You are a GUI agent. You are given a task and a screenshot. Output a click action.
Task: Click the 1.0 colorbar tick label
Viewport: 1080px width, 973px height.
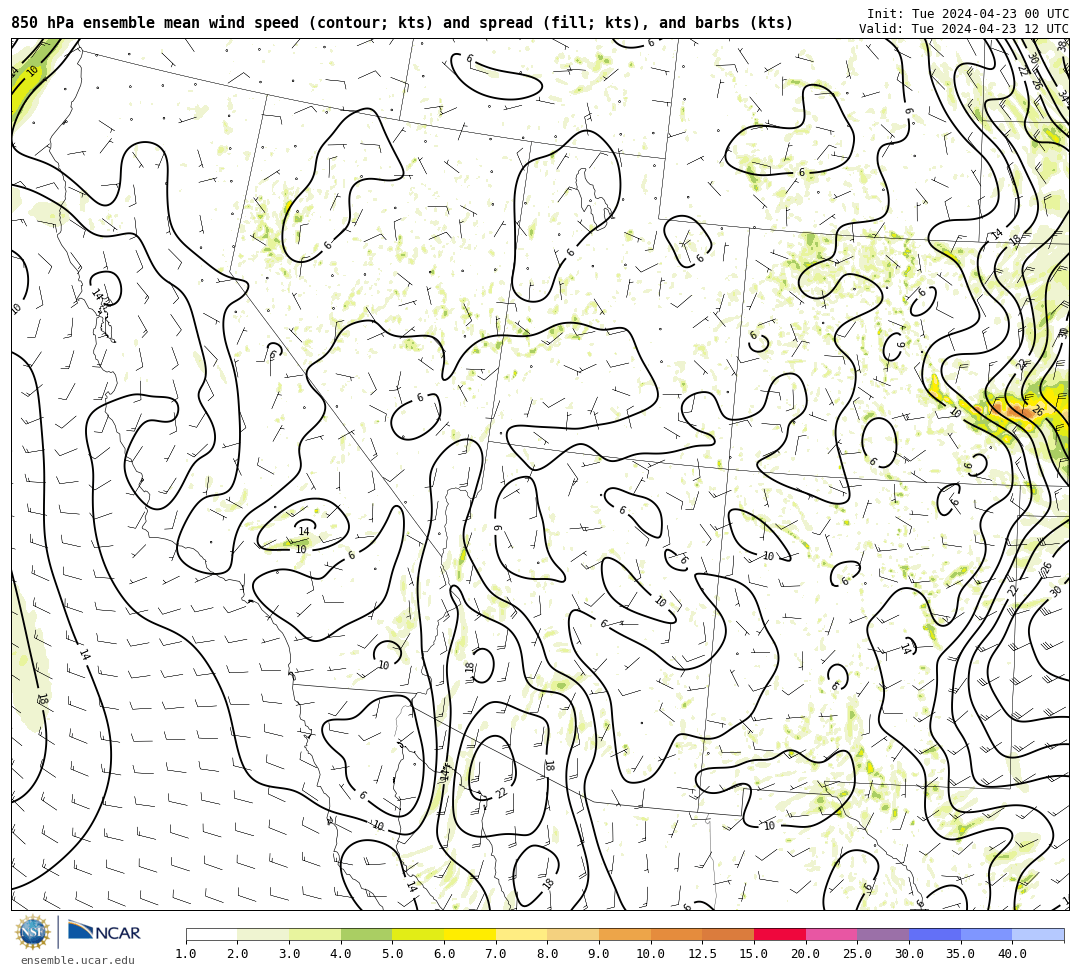[186, 954]
